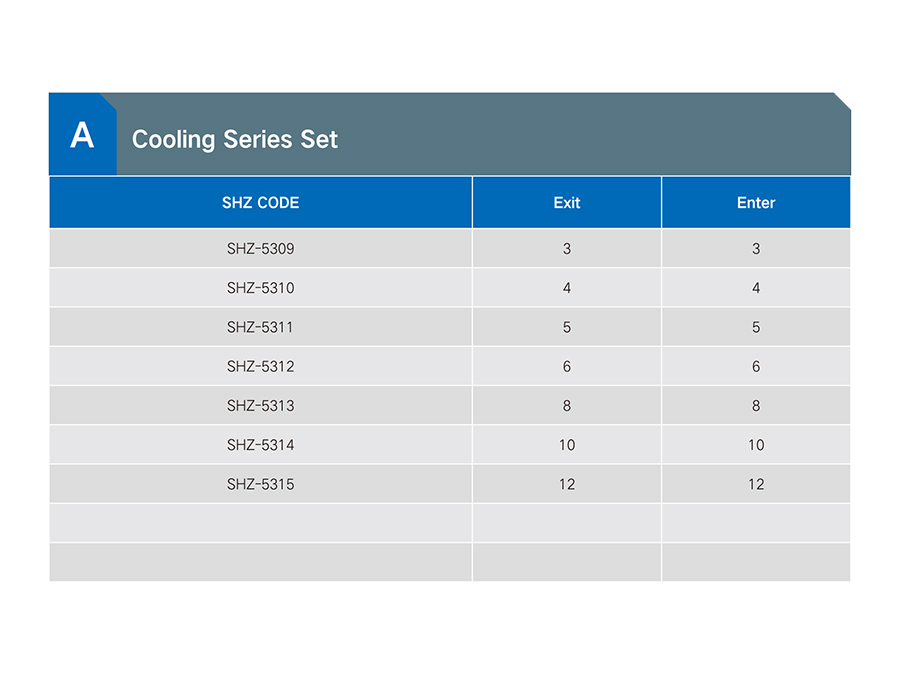The image size is (900, 675).
Task: Select the SHZ-5311 code cell
Action: tap(261, 327)
